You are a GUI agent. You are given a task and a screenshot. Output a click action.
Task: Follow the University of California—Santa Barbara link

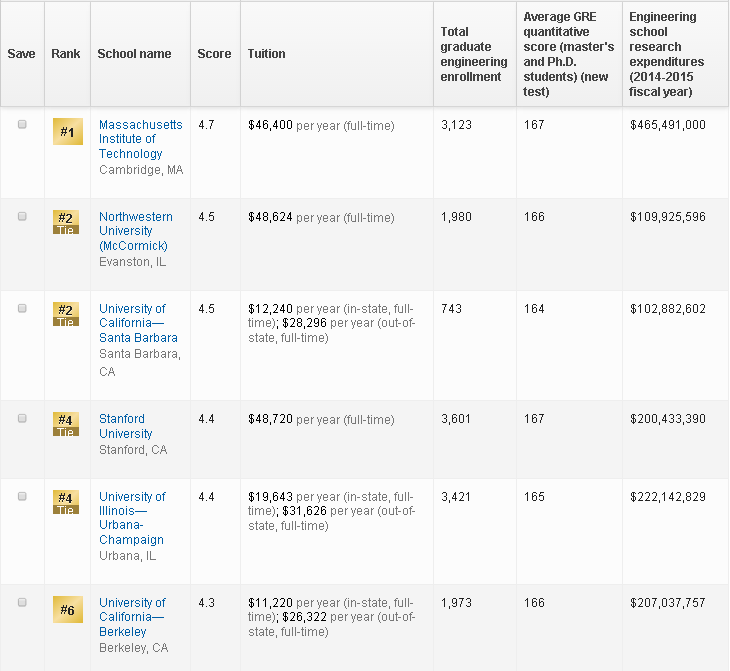(137, 323)
